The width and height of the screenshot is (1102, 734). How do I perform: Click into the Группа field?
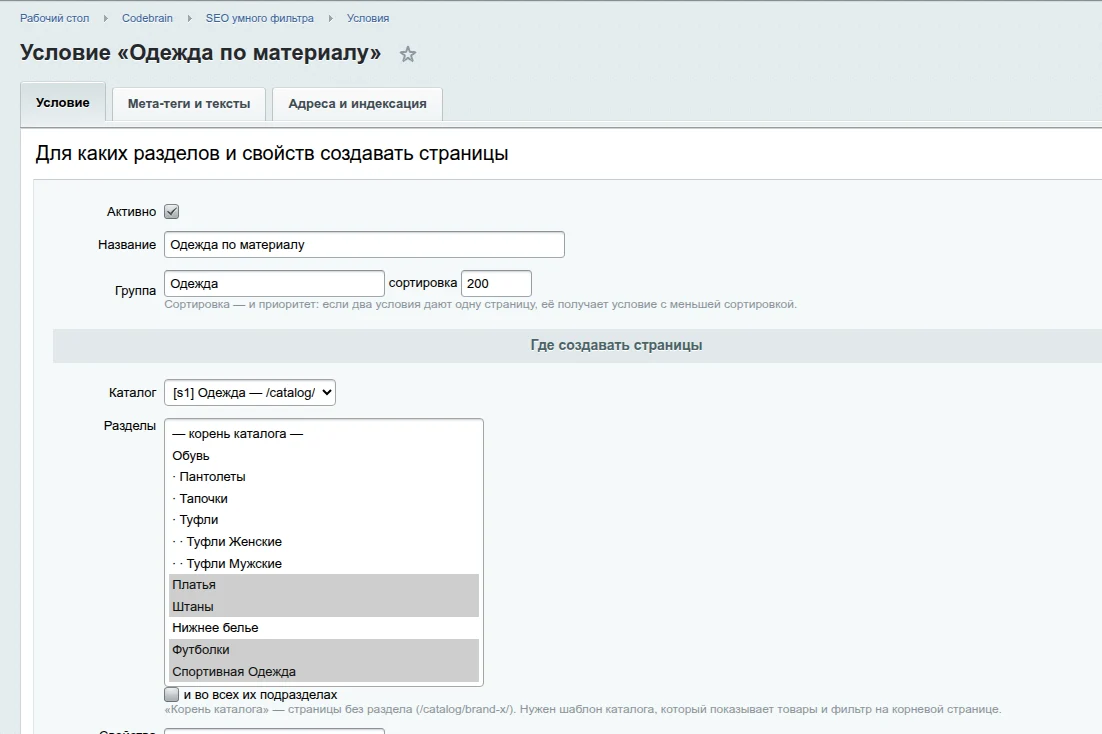(274, 283)
